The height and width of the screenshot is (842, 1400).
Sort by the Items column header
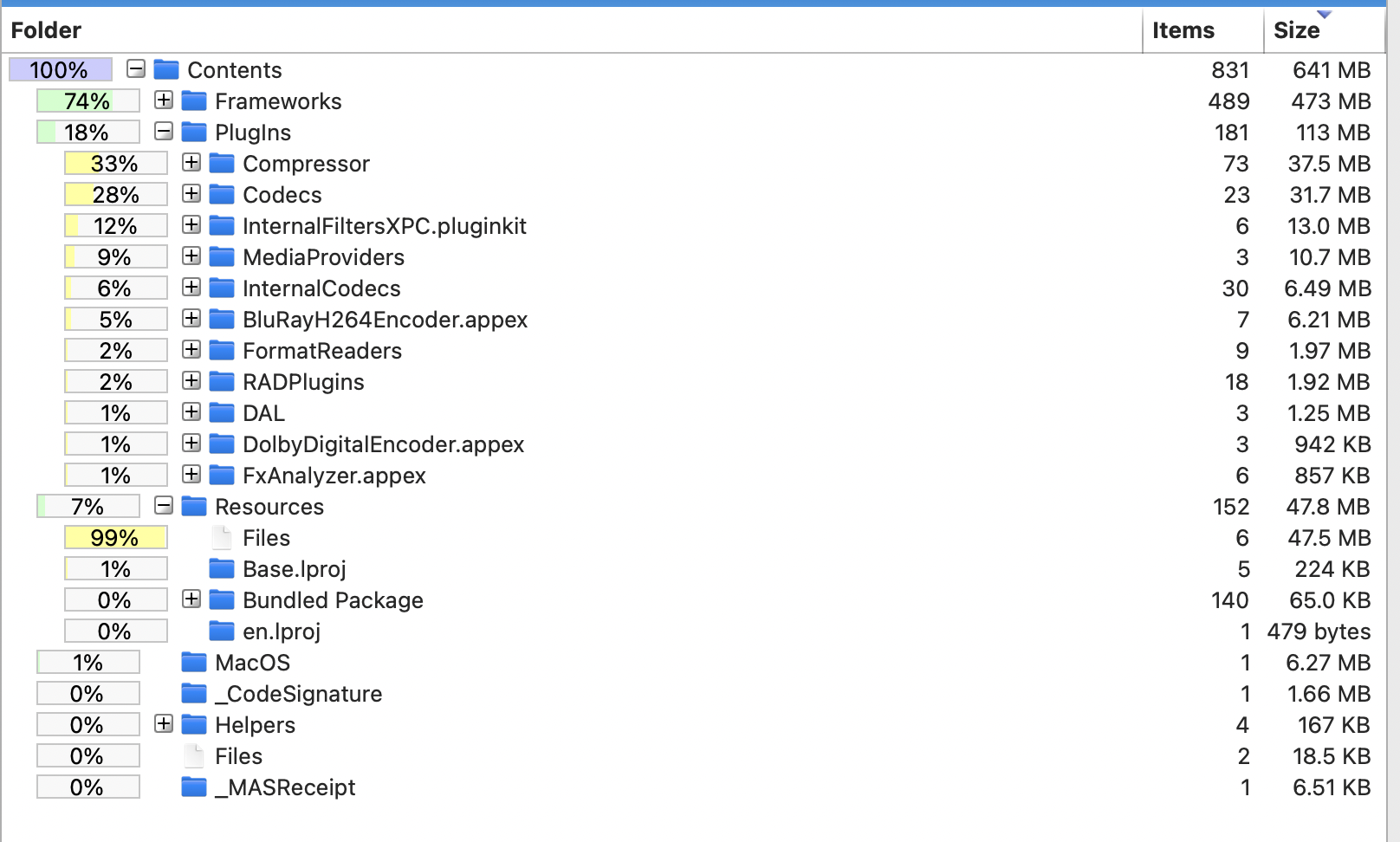1183,30
